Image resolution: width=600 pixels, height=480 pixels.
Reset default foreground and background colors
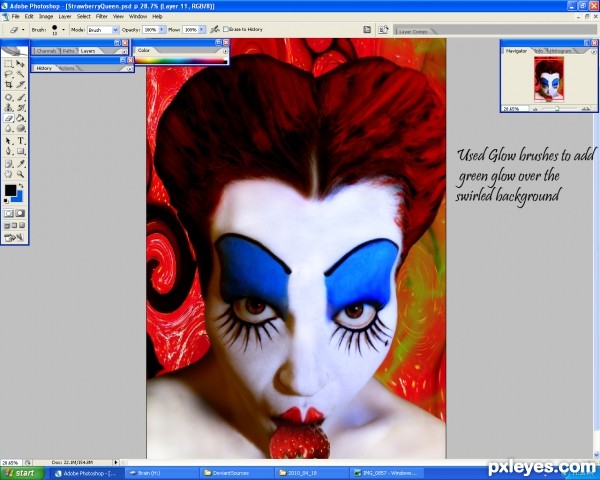click(x=6, y=201)
